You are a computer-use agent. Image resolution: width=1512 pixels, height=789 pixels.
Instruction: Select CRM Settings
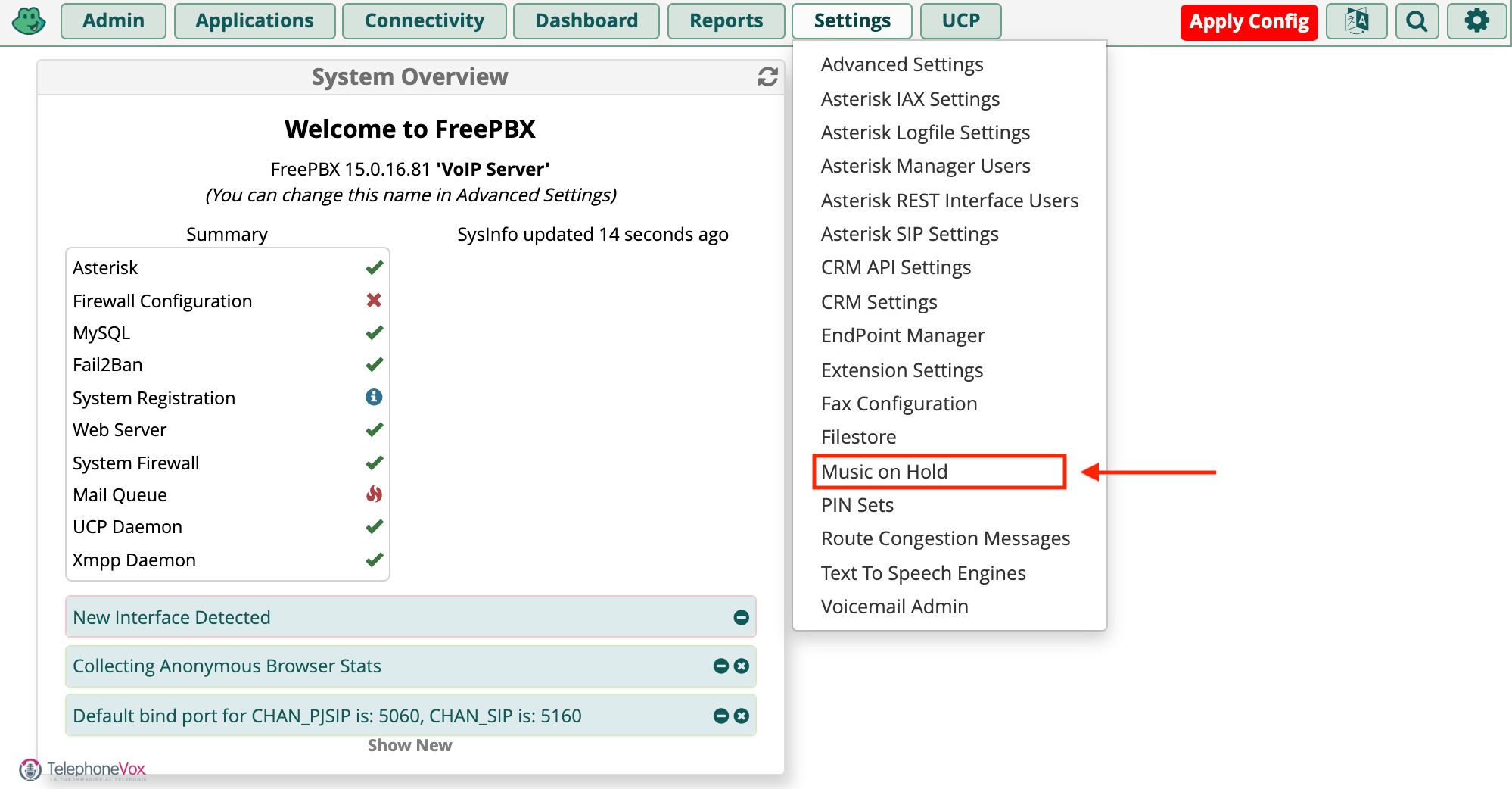879,302
